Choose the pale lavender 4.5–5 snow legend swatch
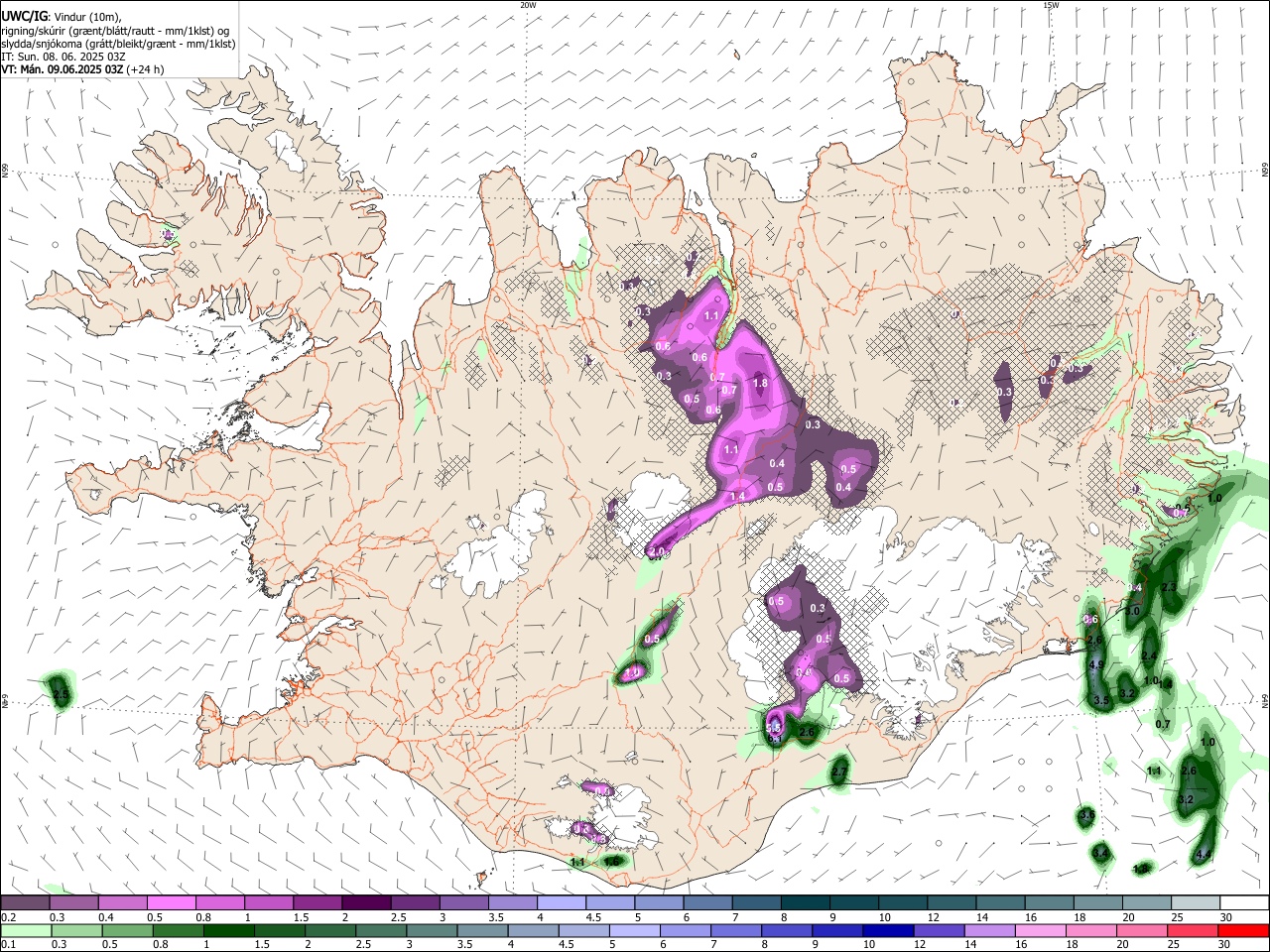Screen dimensions: 1270x952 pyautogui.click(x=609, y=902)
